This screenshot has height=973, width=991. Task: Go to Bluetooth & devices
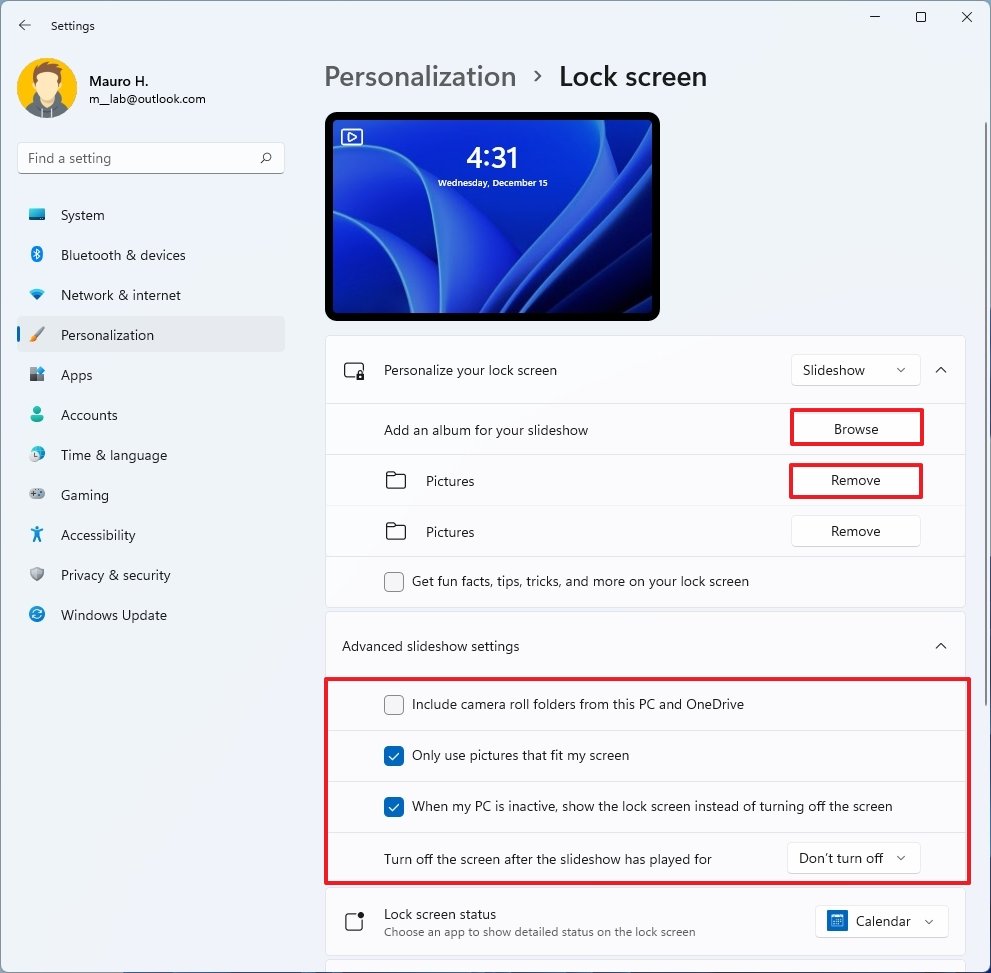click(151, 255)
